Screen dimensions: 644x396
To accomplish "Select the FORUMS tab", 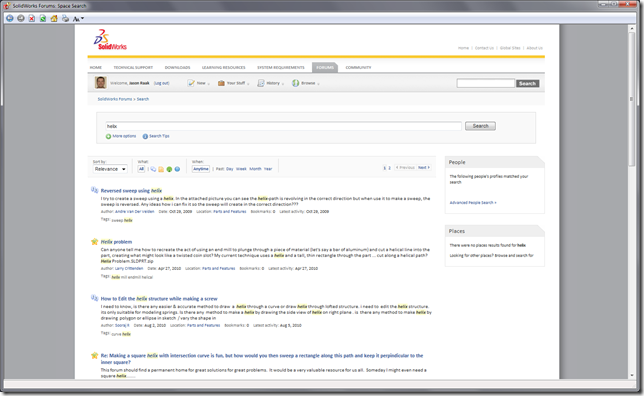I will [x=325, y=67].
